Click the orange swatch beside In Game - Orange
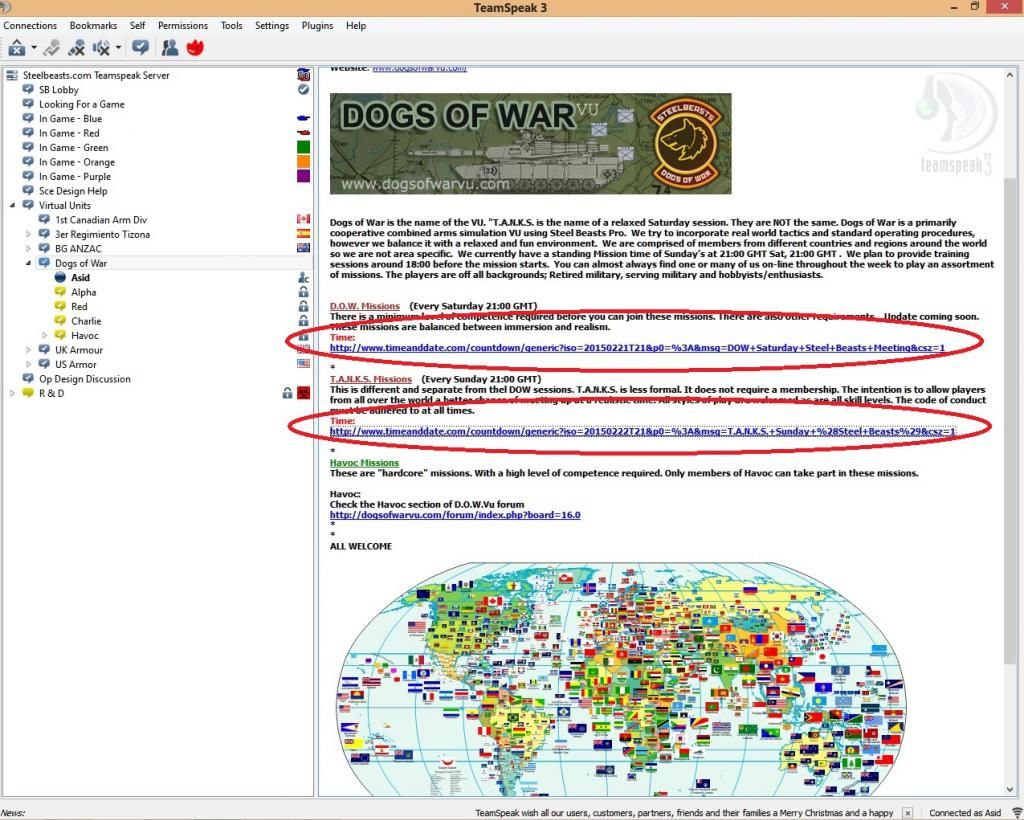The image size is (1024, 820). tap(304, 161)
